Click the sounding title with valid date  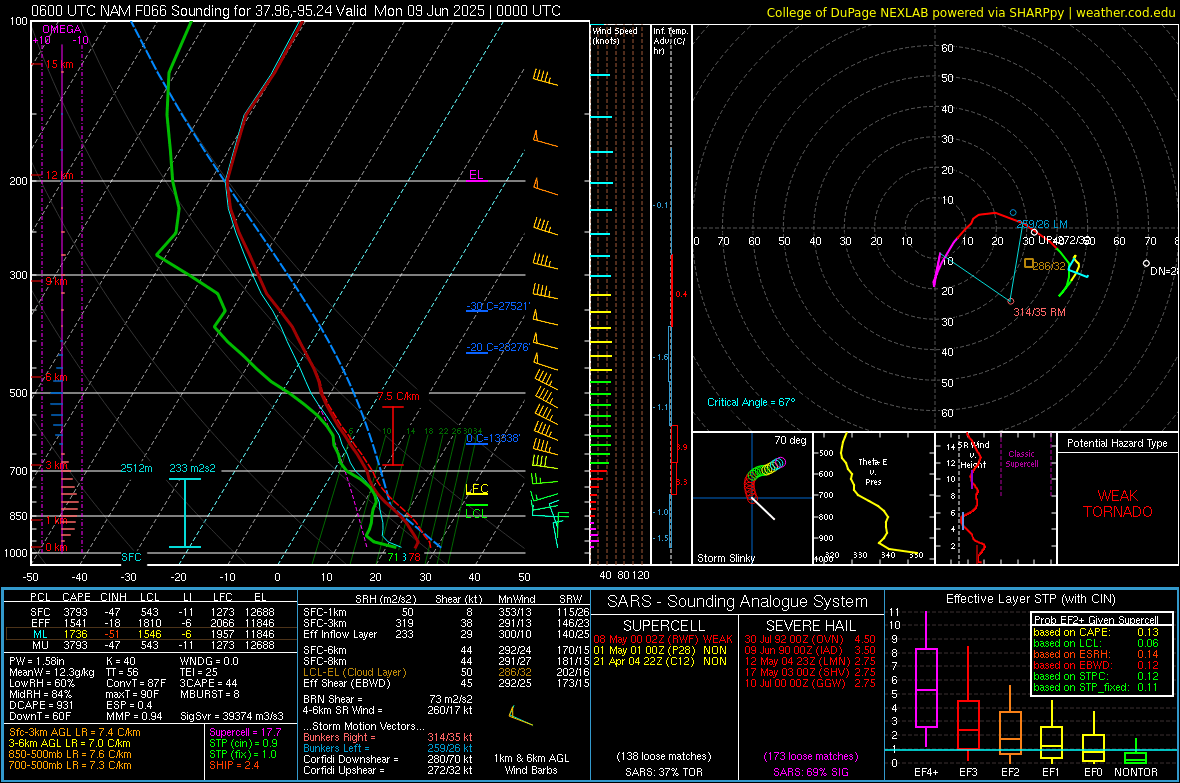296,11
